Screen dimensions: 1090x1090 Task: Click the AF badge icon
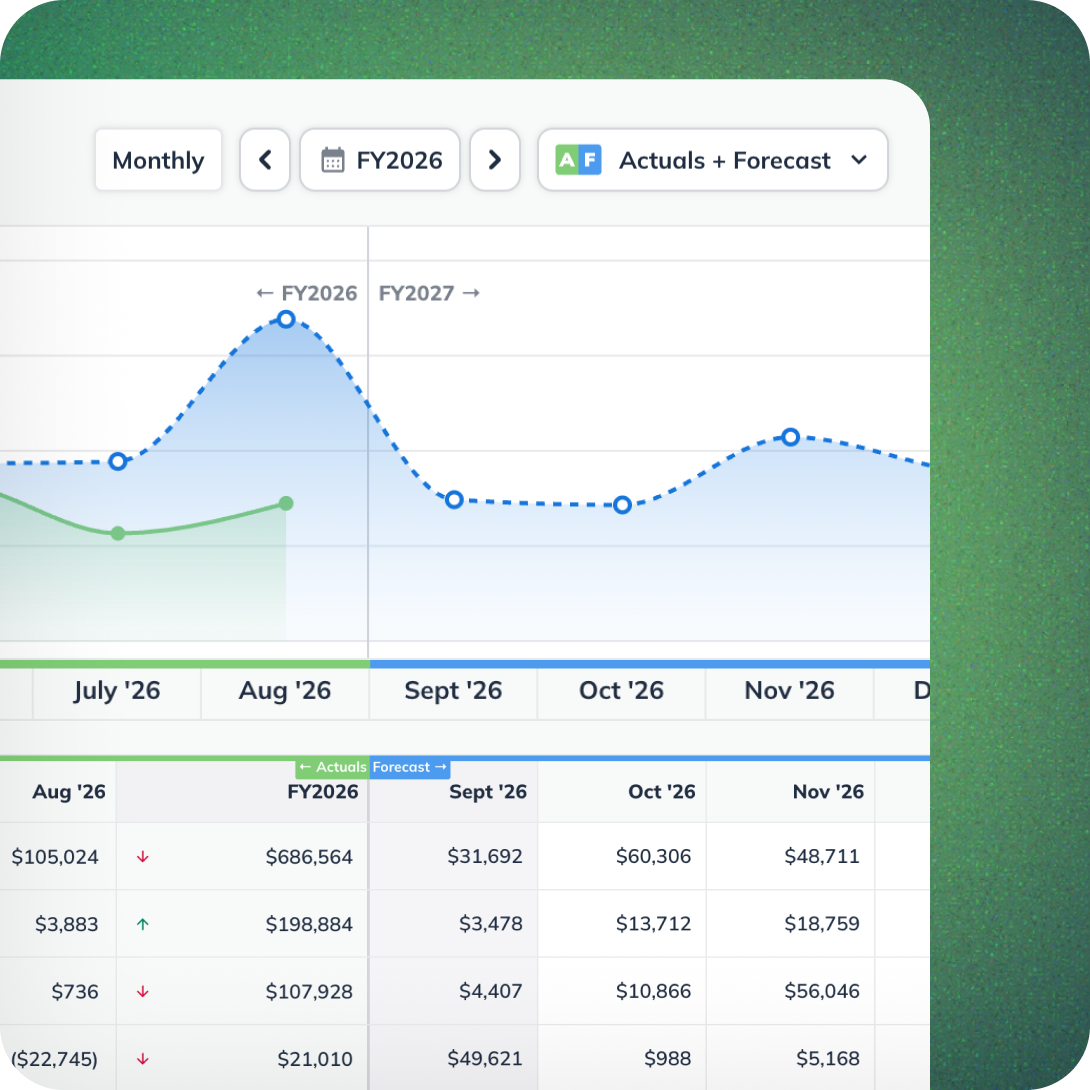(578, 160)
